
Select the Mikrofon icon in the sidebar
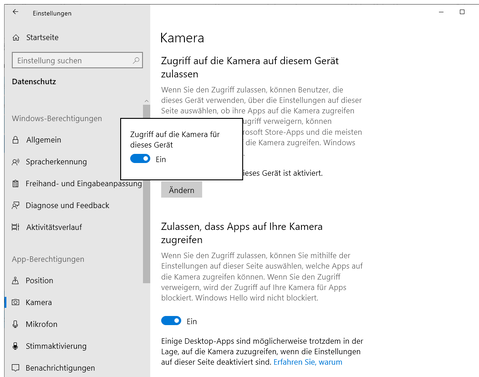tap(15, 324)
